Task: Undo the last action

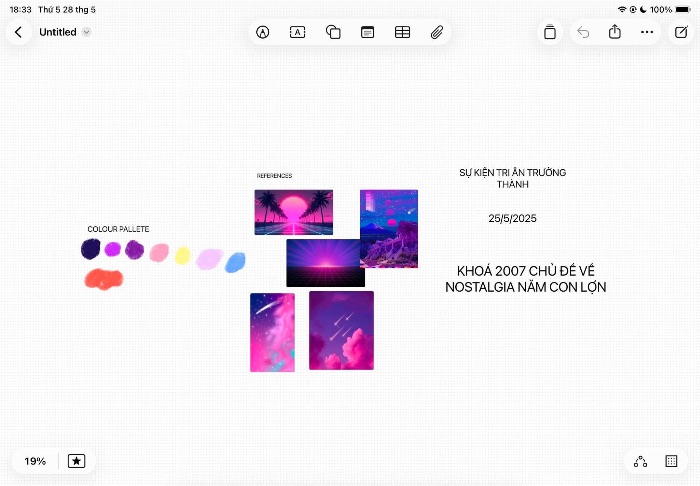Action: 583,32
